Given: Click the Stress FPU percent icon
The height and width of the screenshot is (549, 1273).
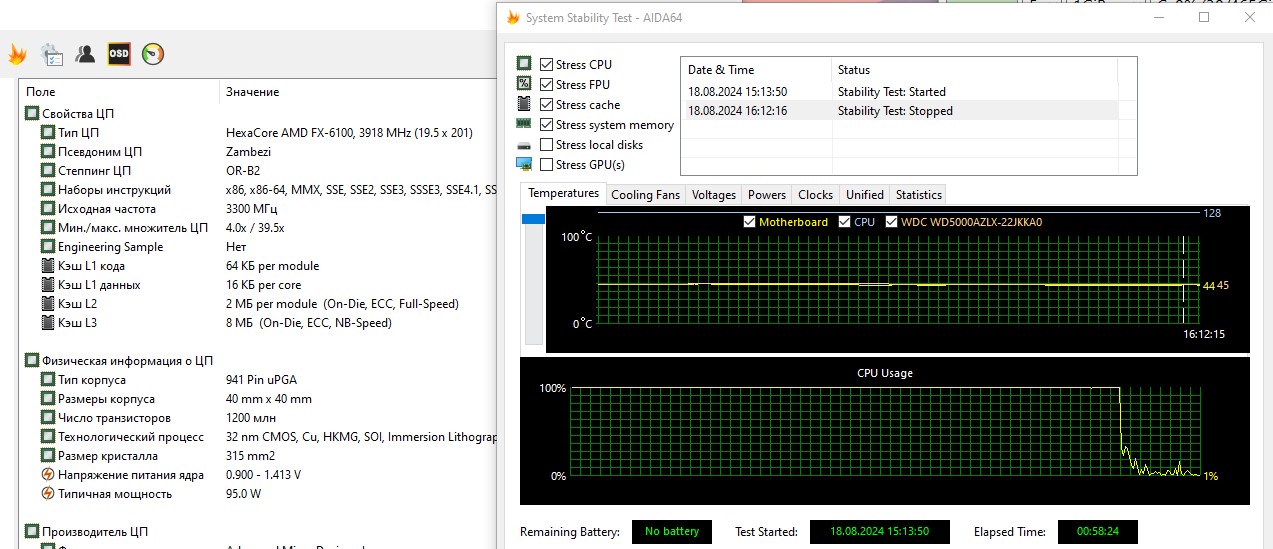Looking at the screenshot, I should (524, 84).
